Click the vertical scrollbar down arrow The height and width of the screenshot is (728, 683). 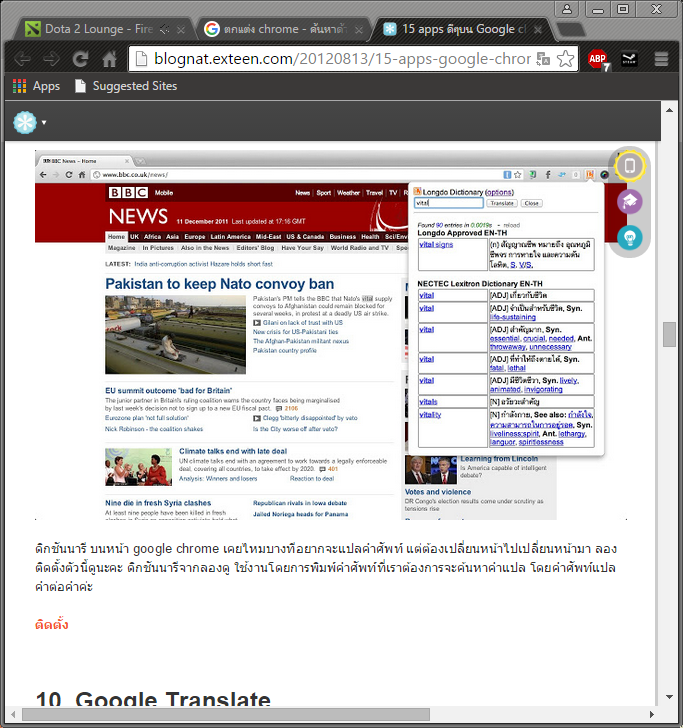pos(669,696)
